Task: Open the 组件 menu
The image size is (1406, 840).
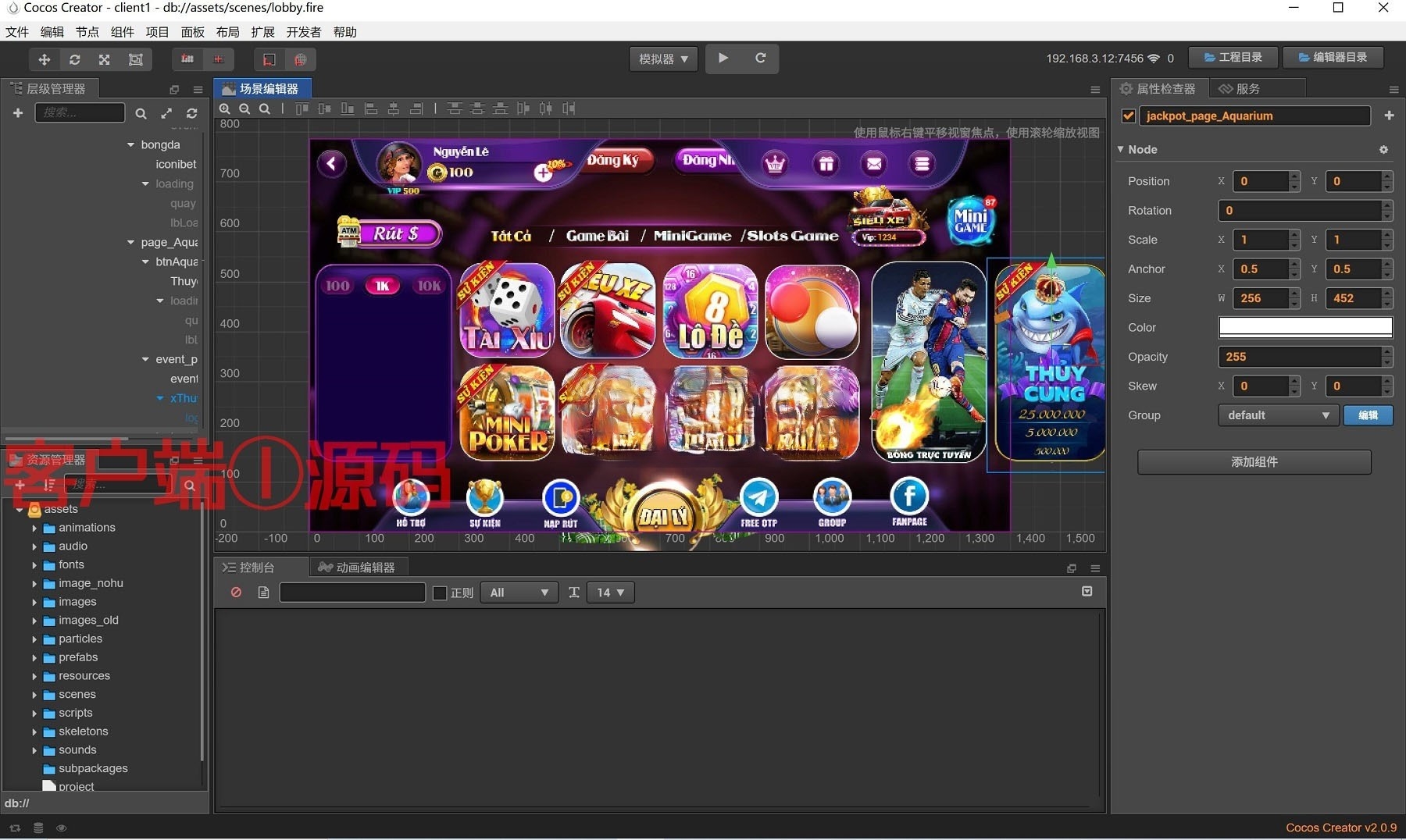Action: [122, 32]
